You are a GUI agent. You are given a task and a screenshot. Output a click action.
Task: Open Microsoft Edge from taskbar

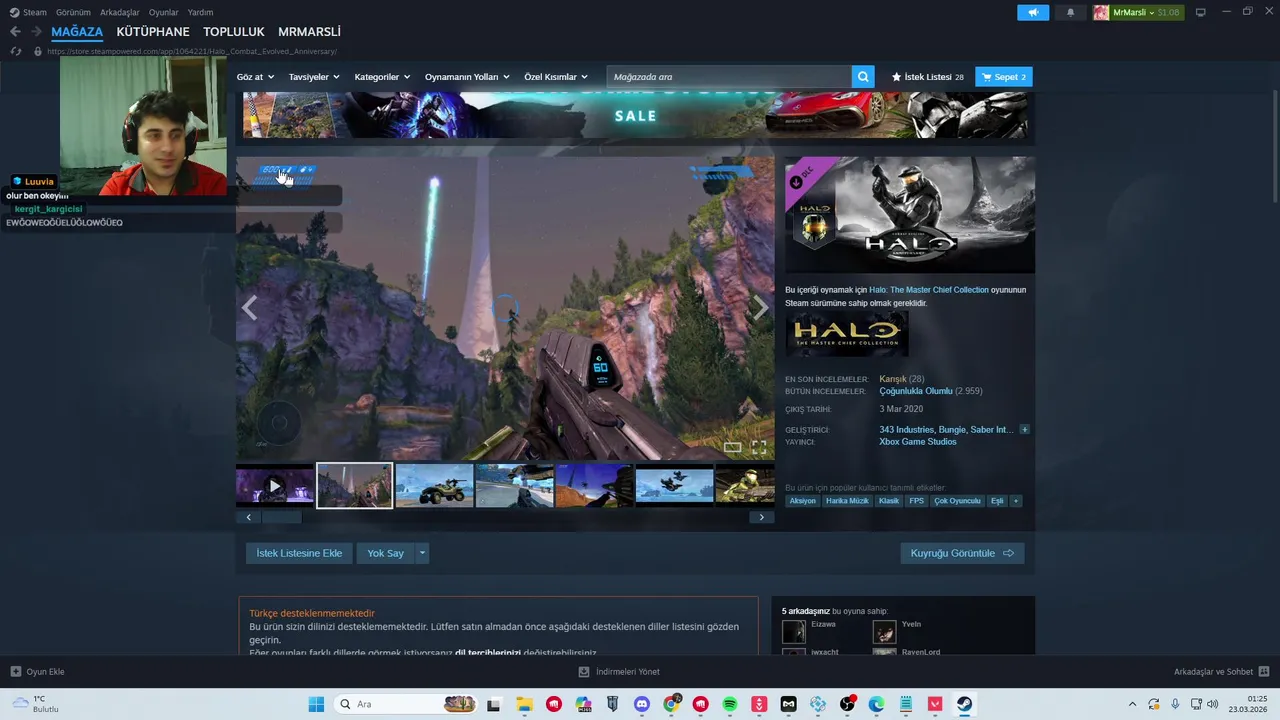click(x=877, y=704)
